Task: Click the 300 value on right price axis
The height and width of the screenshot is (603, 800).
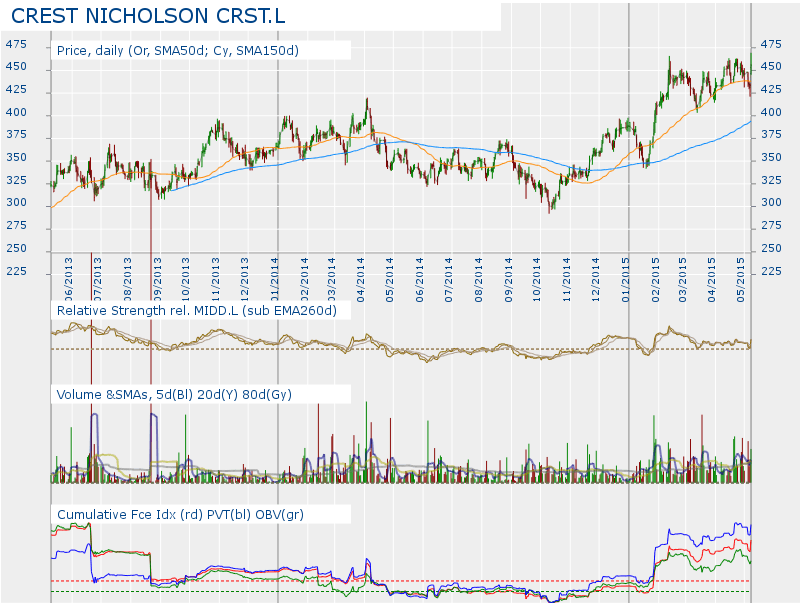Action: (771, 203)
